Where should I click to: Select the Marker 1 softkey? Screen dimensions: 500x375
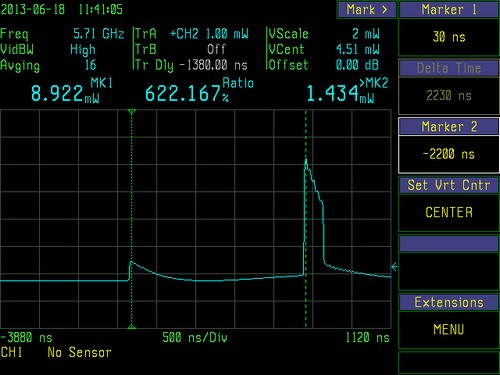449,10
